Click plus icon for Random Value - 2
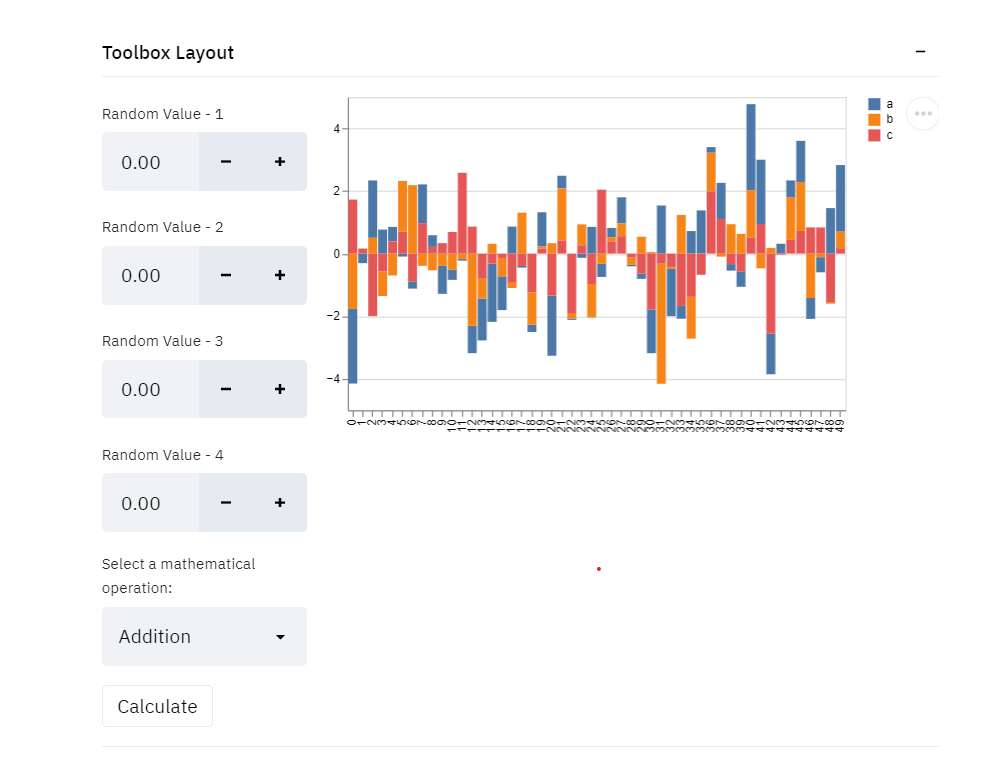1006x764 pixels. point(280,275)
